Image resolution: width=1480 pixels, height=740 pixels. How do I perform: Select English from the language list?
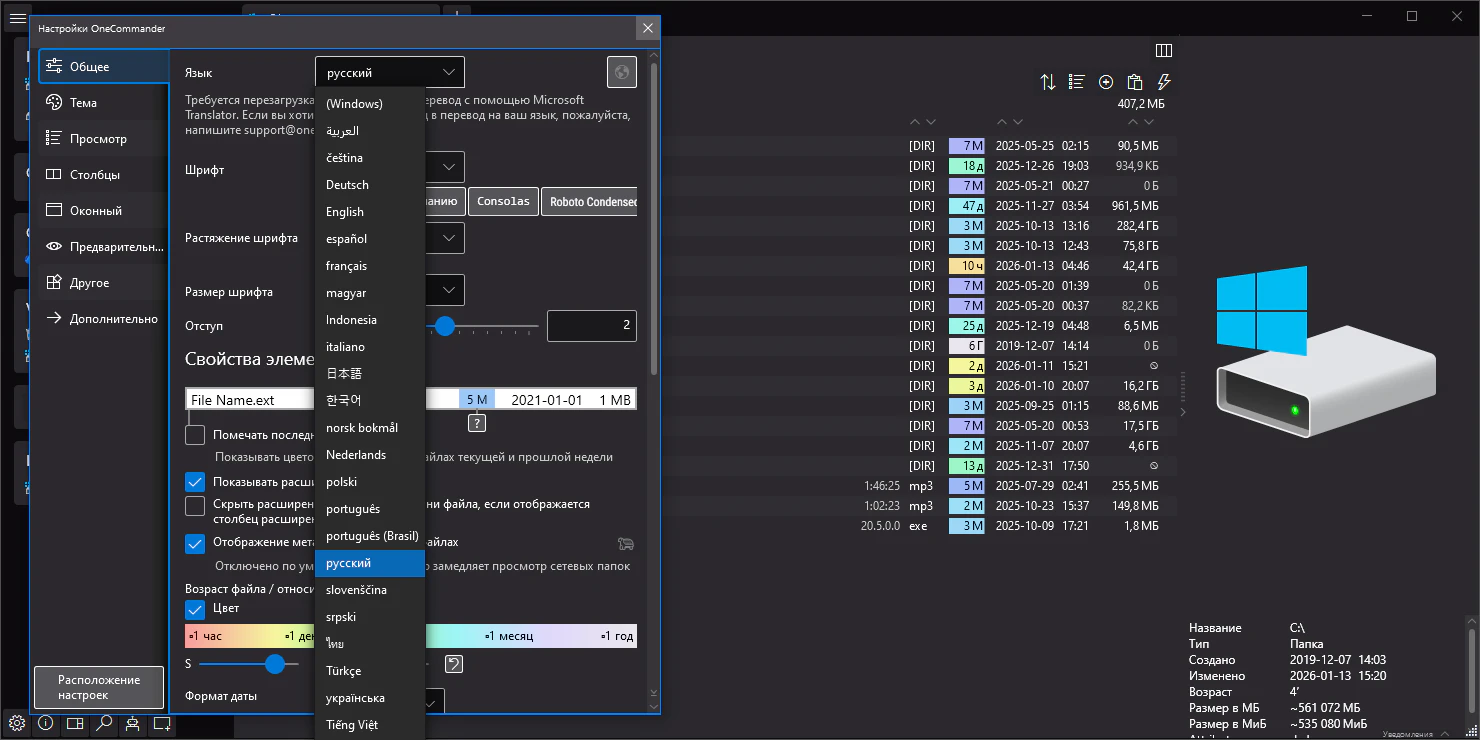[345, 212]
